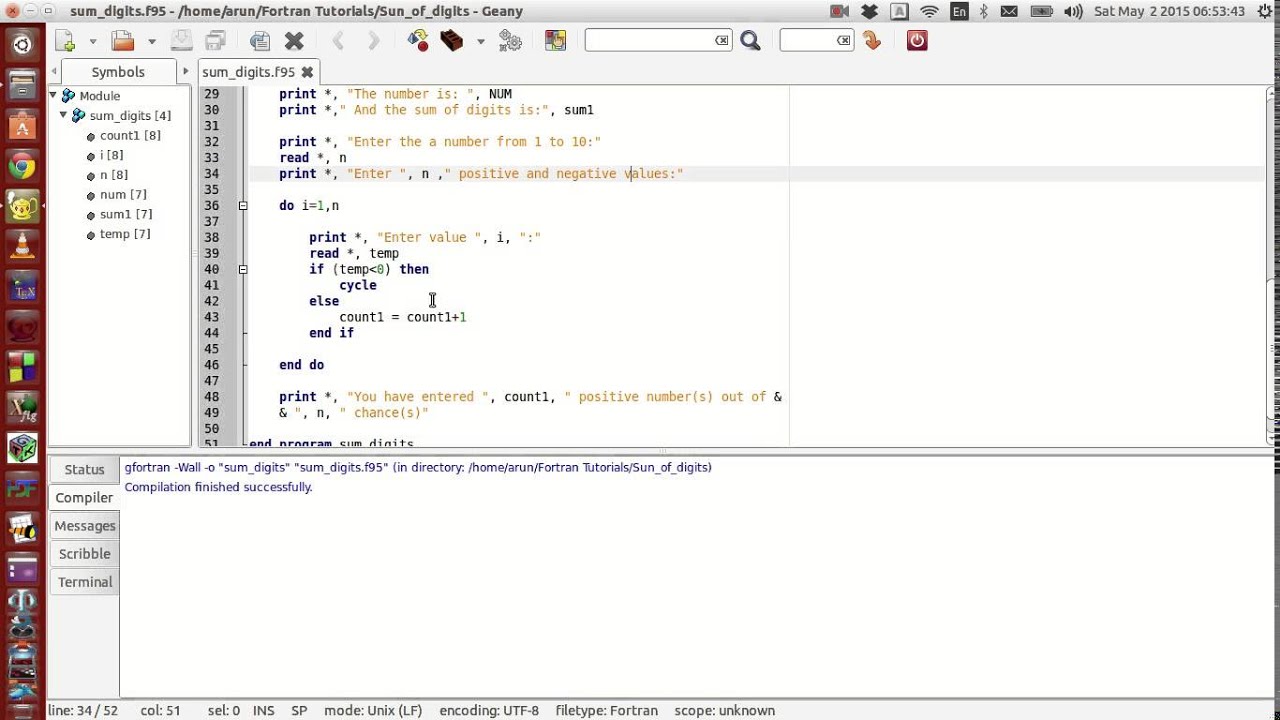Open the new file template dropdown arrow
Image resolution: width=1280 pixels, height=720 pixels.
(x=92, y=41)
